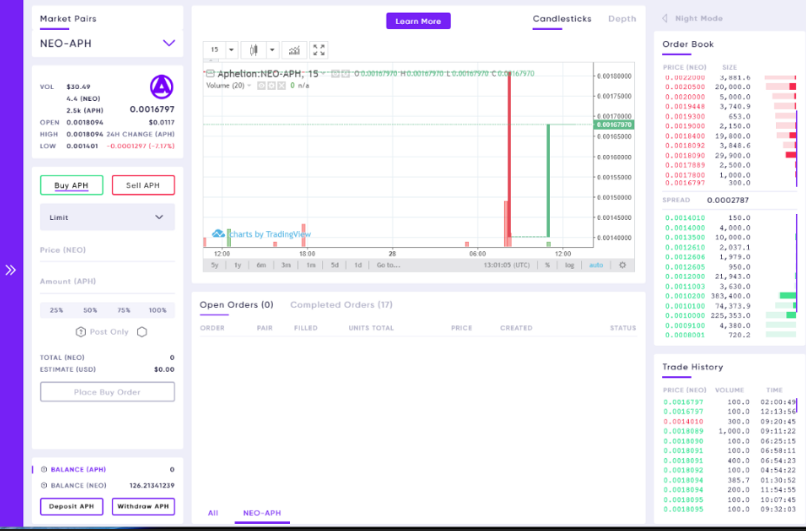This screenshot has height=531, width=806.
Task: Click Withdraw APH button
Action: 143,506
